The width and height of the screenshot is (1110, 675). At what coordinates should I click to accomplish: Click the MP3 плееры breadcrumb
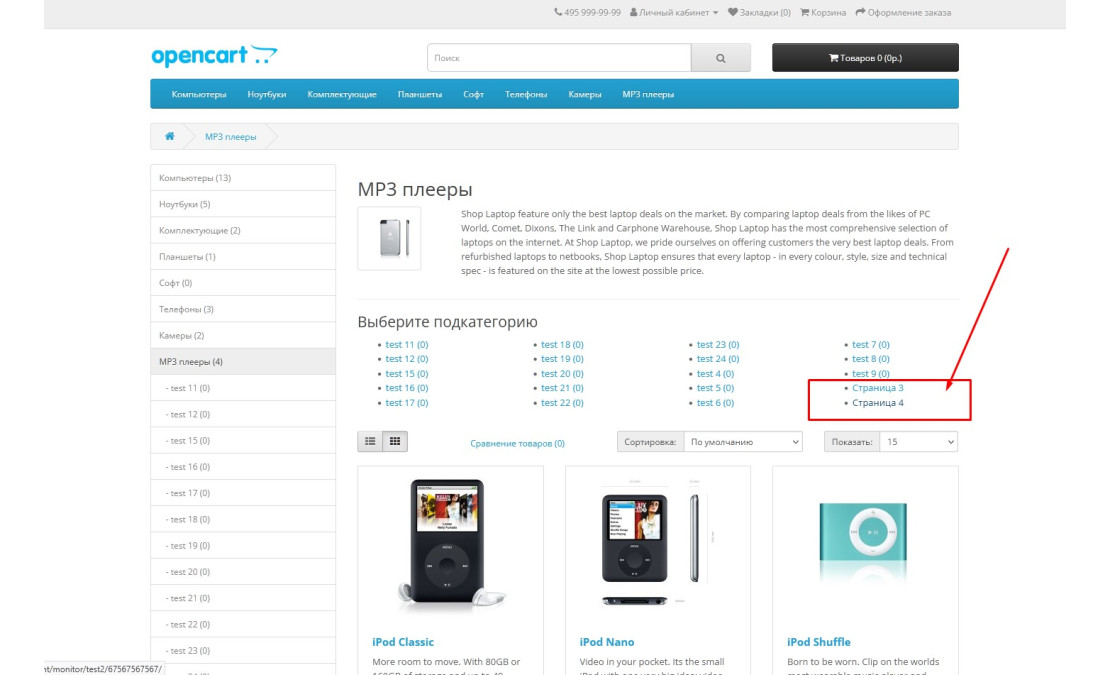coord(231,137)
